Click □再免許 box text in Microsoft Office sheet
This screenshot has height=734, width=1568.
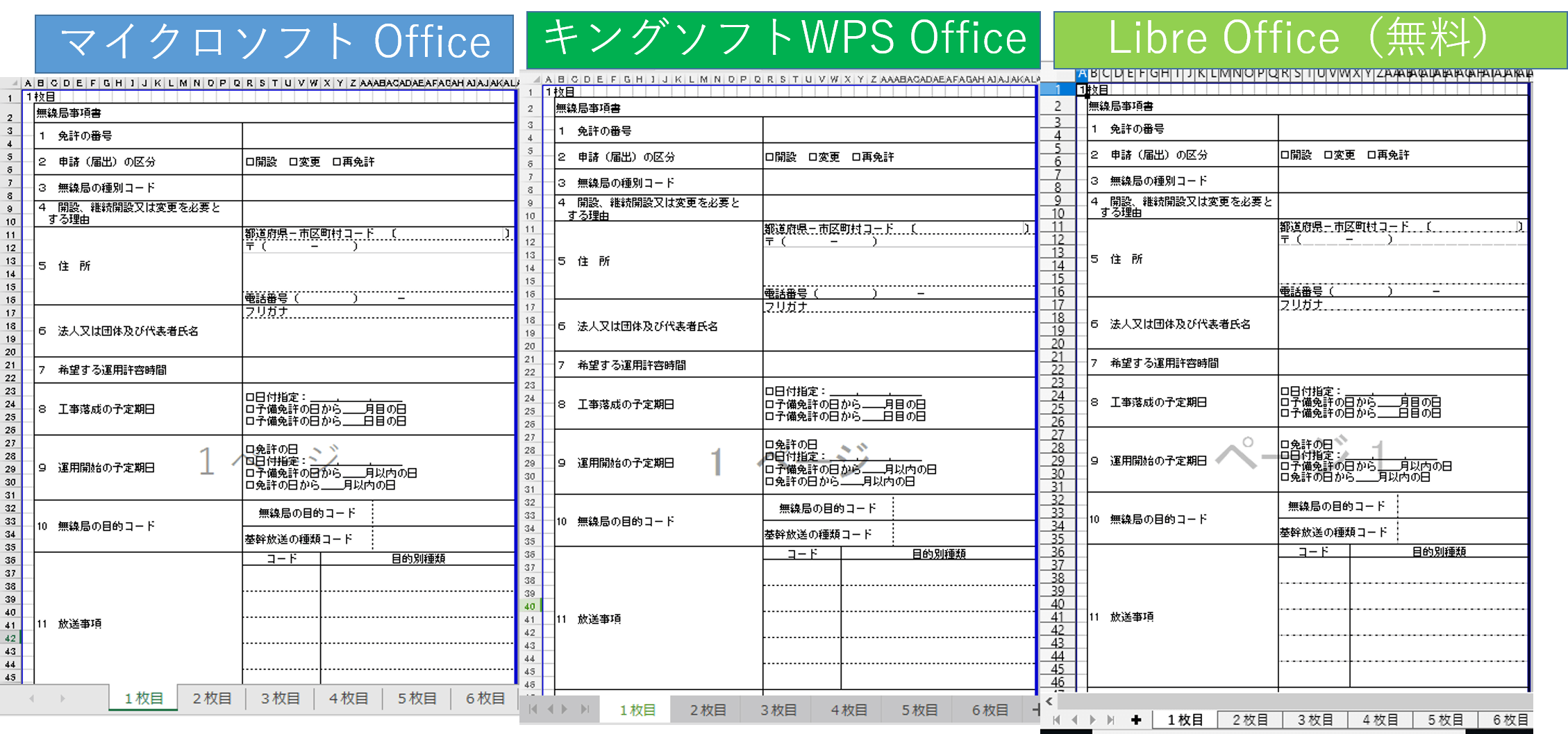click(x=353, y=162)
